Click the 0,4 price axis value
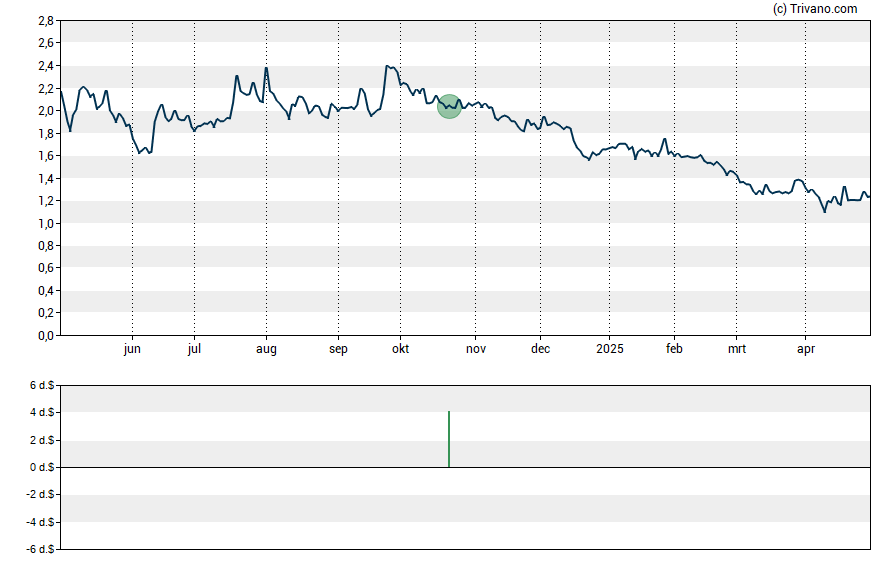Screen dimensions: 888x565 click(x=46, y=290)
